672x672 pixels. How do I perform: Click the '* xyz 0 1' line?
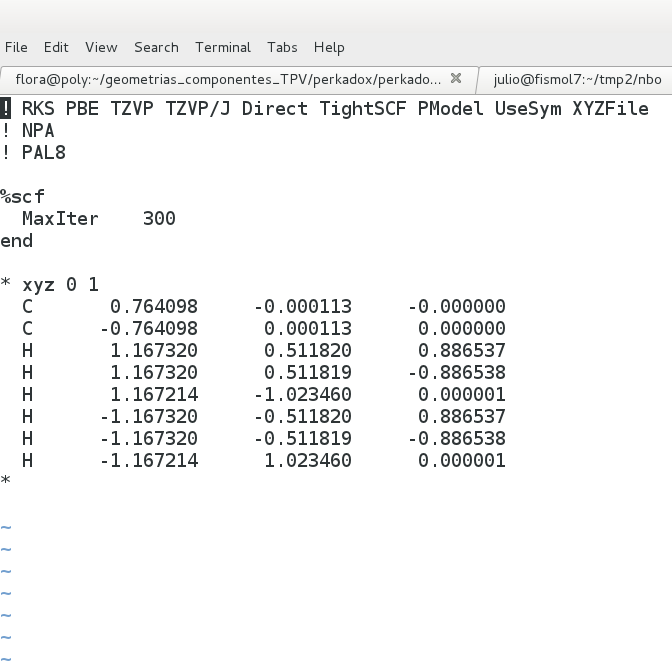click(x=50, y=285)
